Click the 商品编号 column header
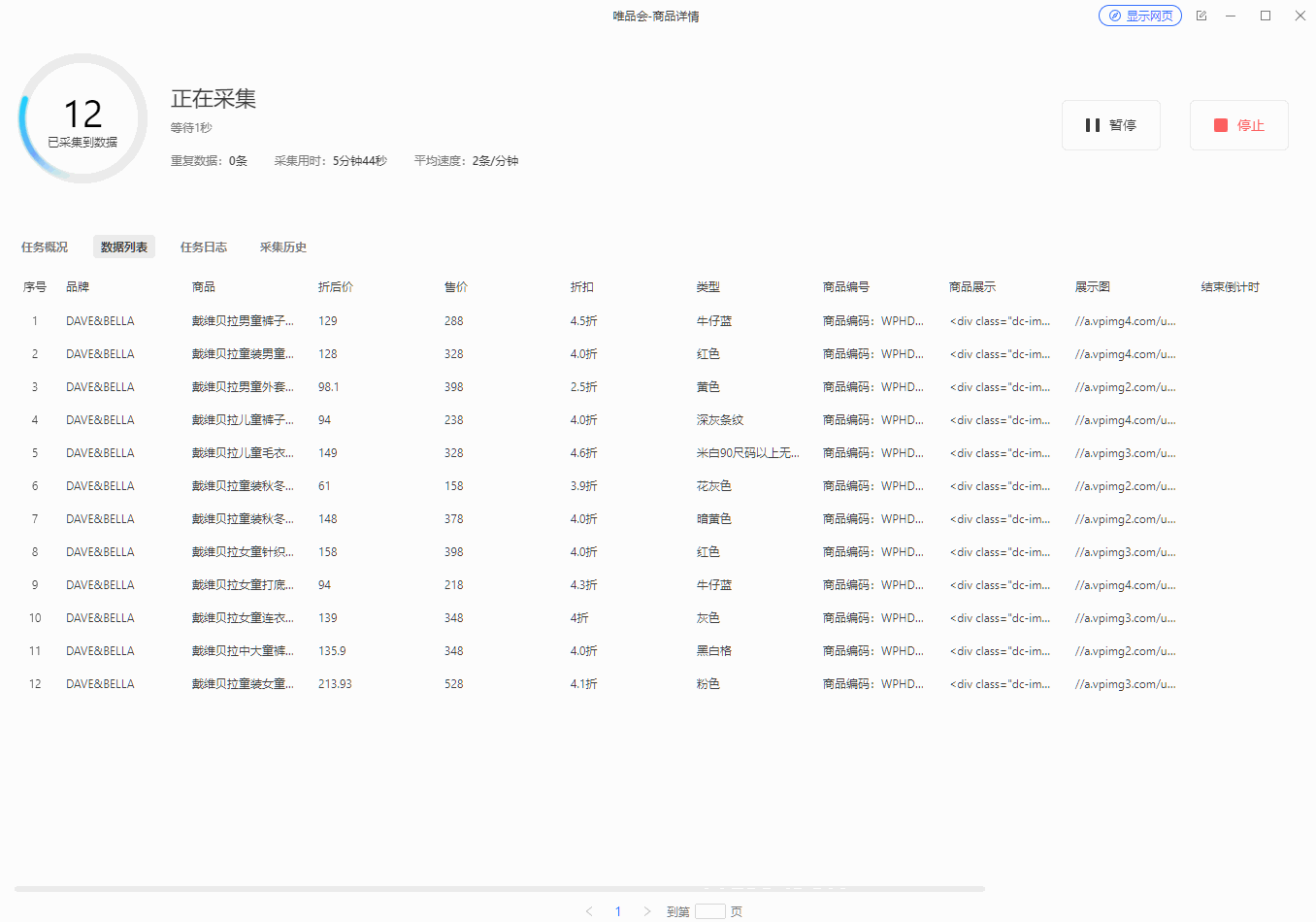Viewport: 1316px width, 922px height. 846,287
